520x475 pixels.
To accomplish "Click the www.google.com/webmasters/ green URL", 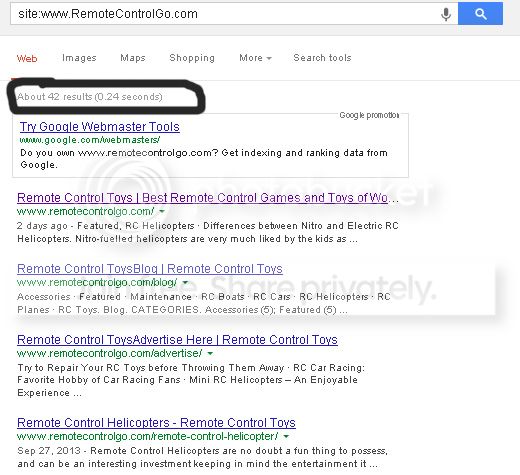I will point(90,140).
